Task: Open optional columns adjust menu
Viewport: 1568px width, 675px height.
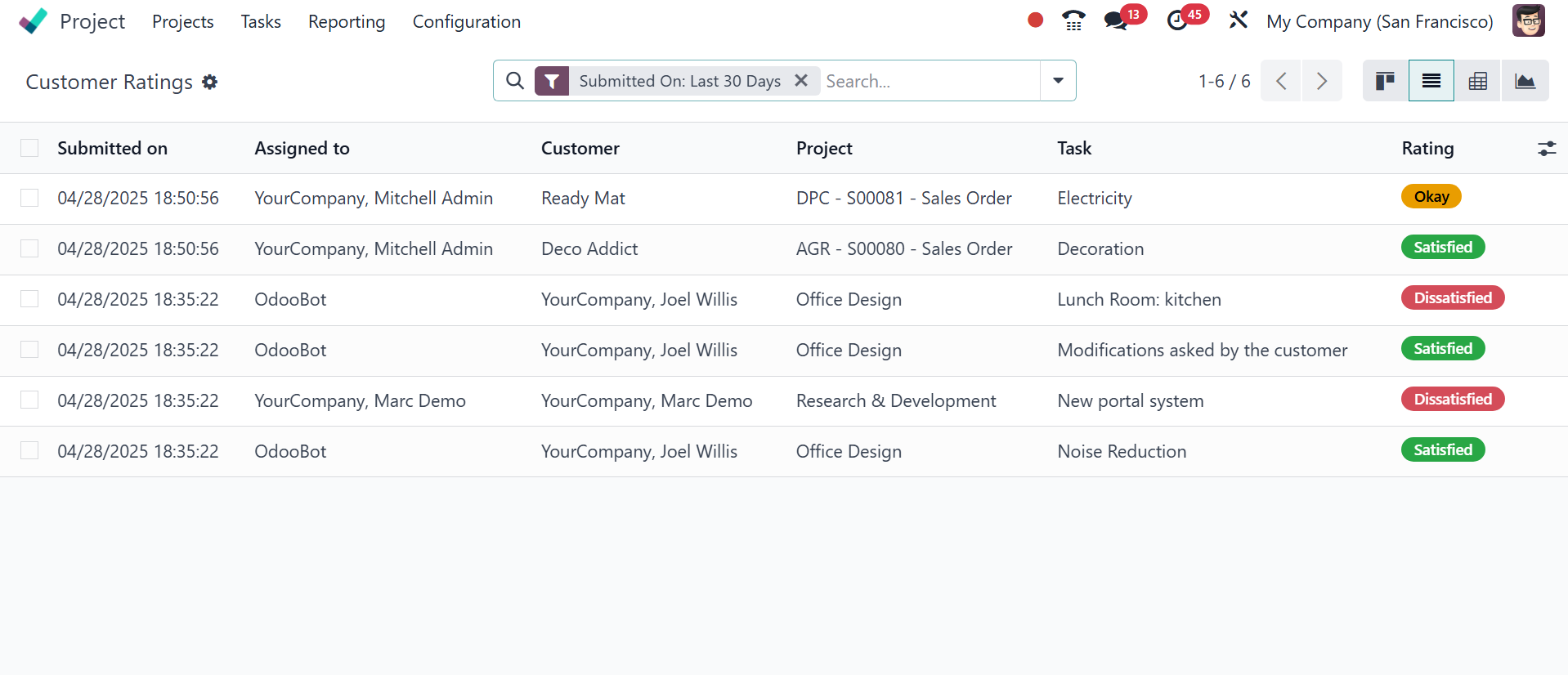Action: point(1546,148)
